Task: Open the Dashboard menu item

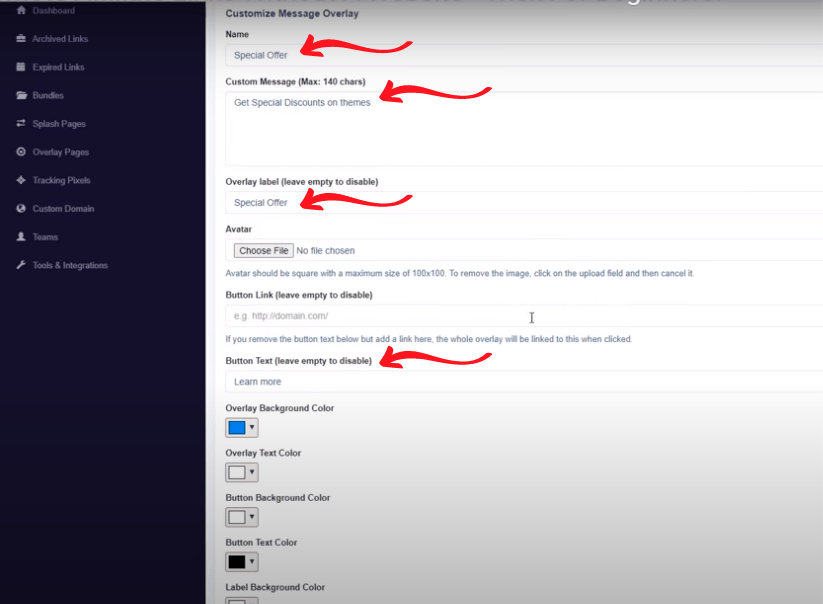Action: [54, 10]
